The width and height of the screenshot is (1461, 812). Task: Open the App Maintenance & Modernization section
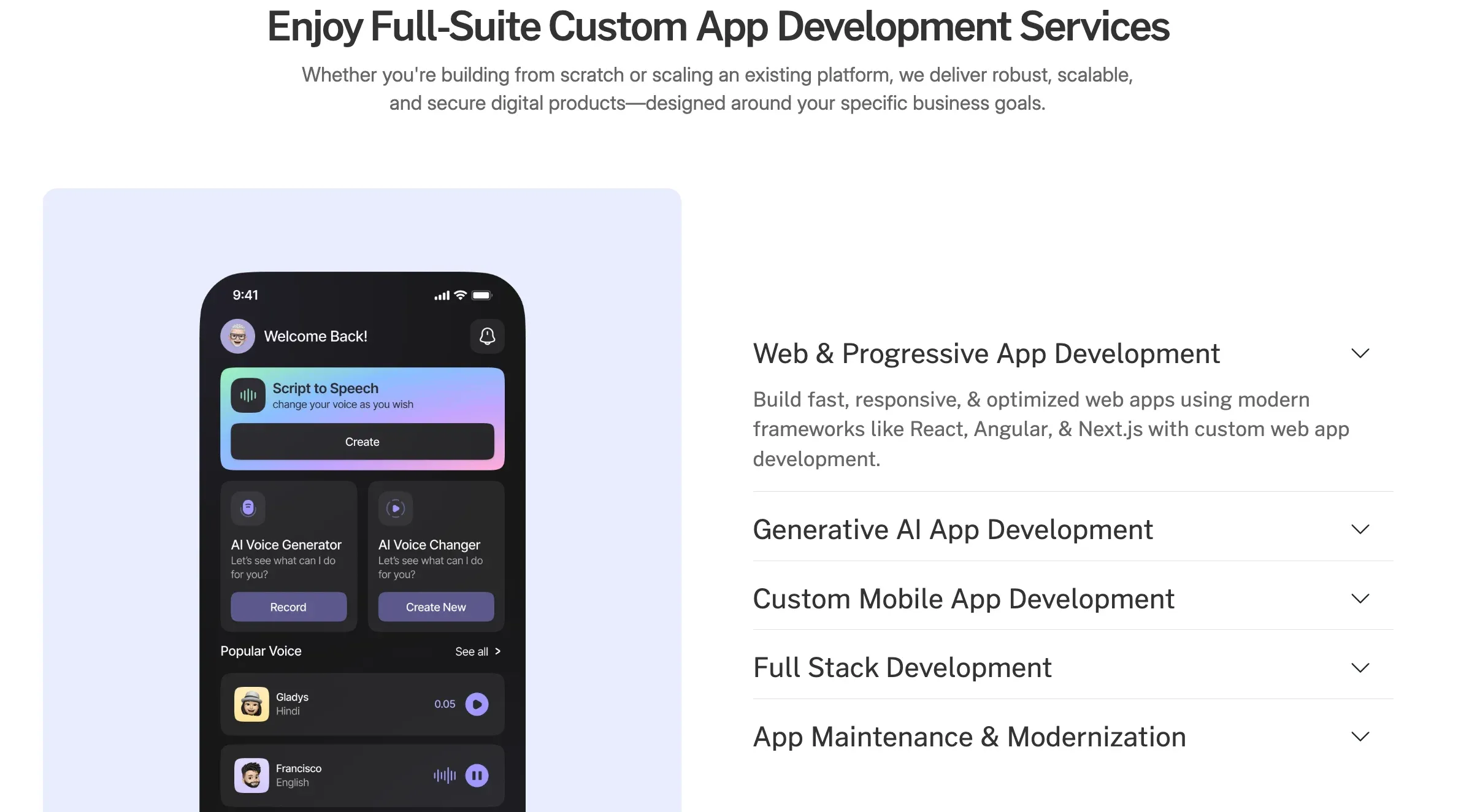coord(969,737)
